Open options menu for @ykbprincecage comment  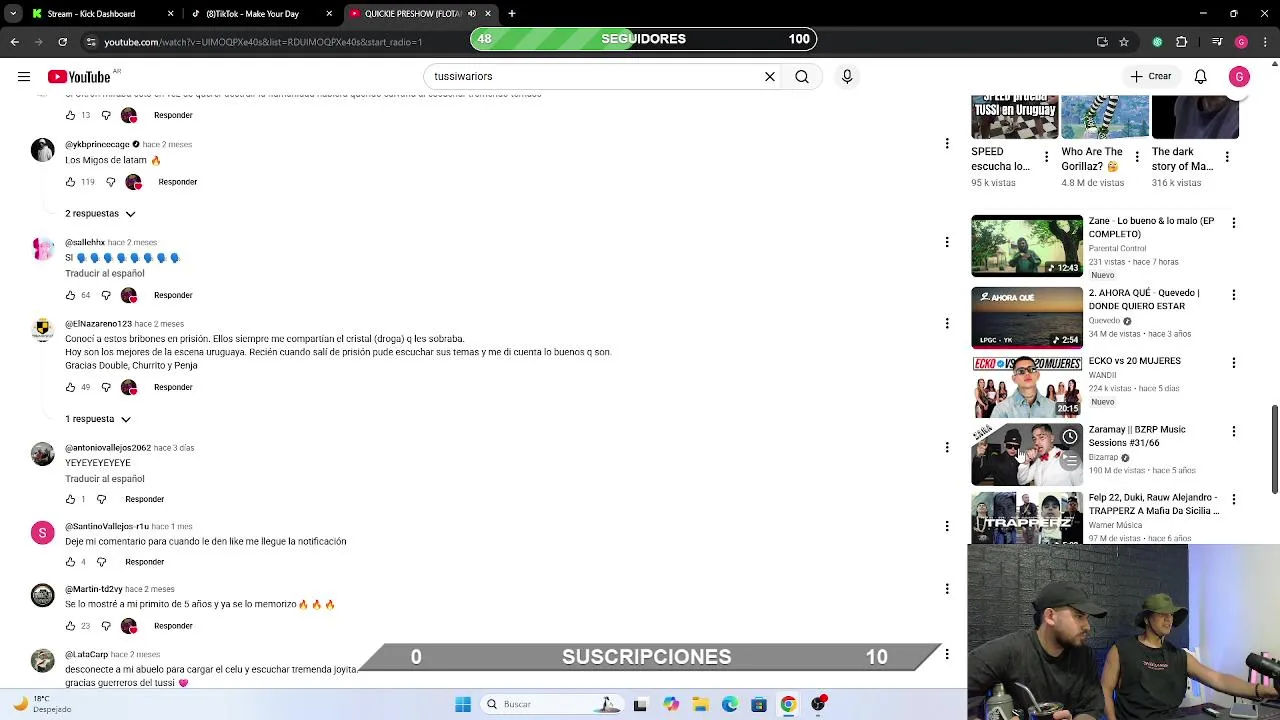947,144
